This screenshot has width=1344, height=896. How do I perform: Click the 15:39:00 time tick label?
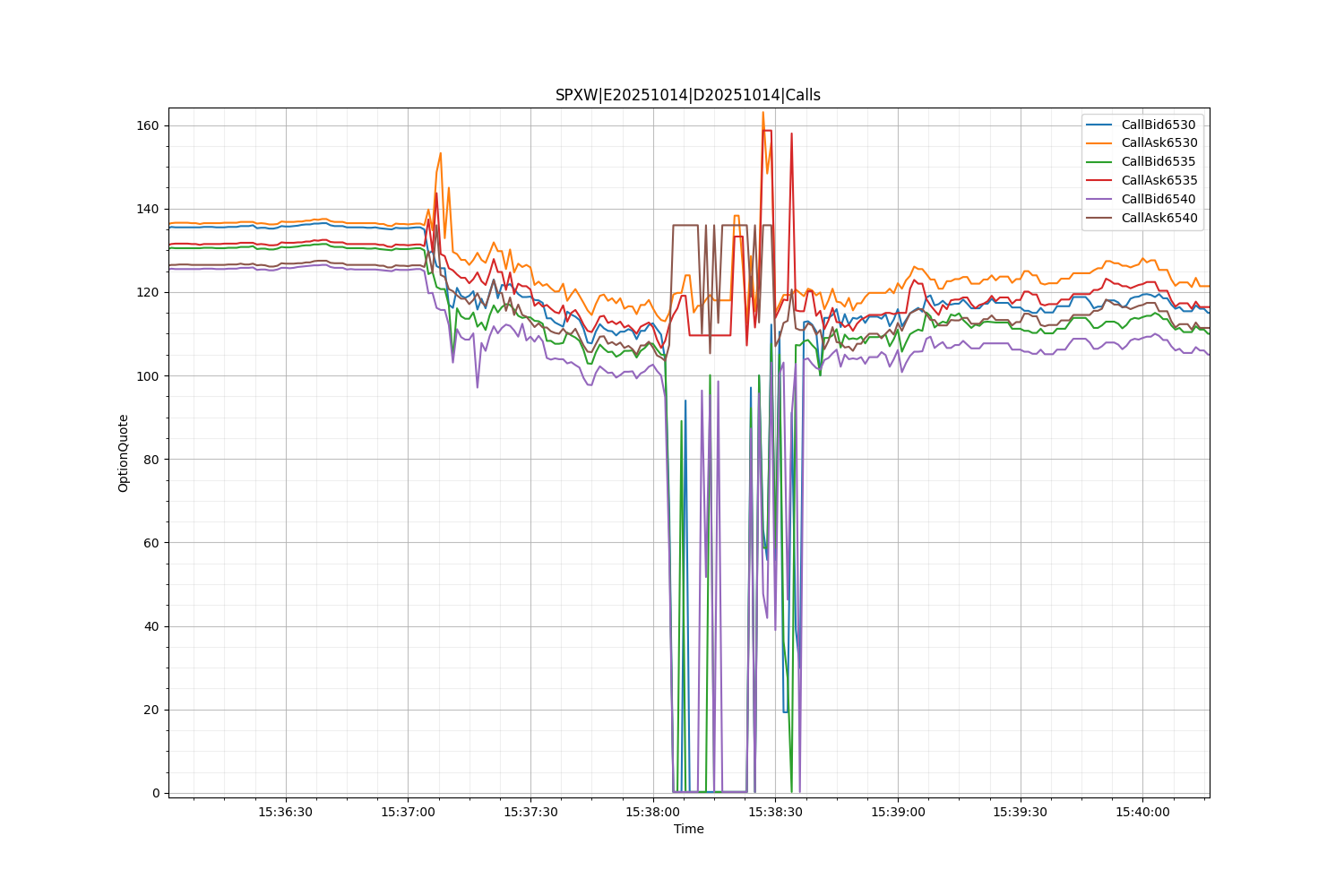(898, 812)
